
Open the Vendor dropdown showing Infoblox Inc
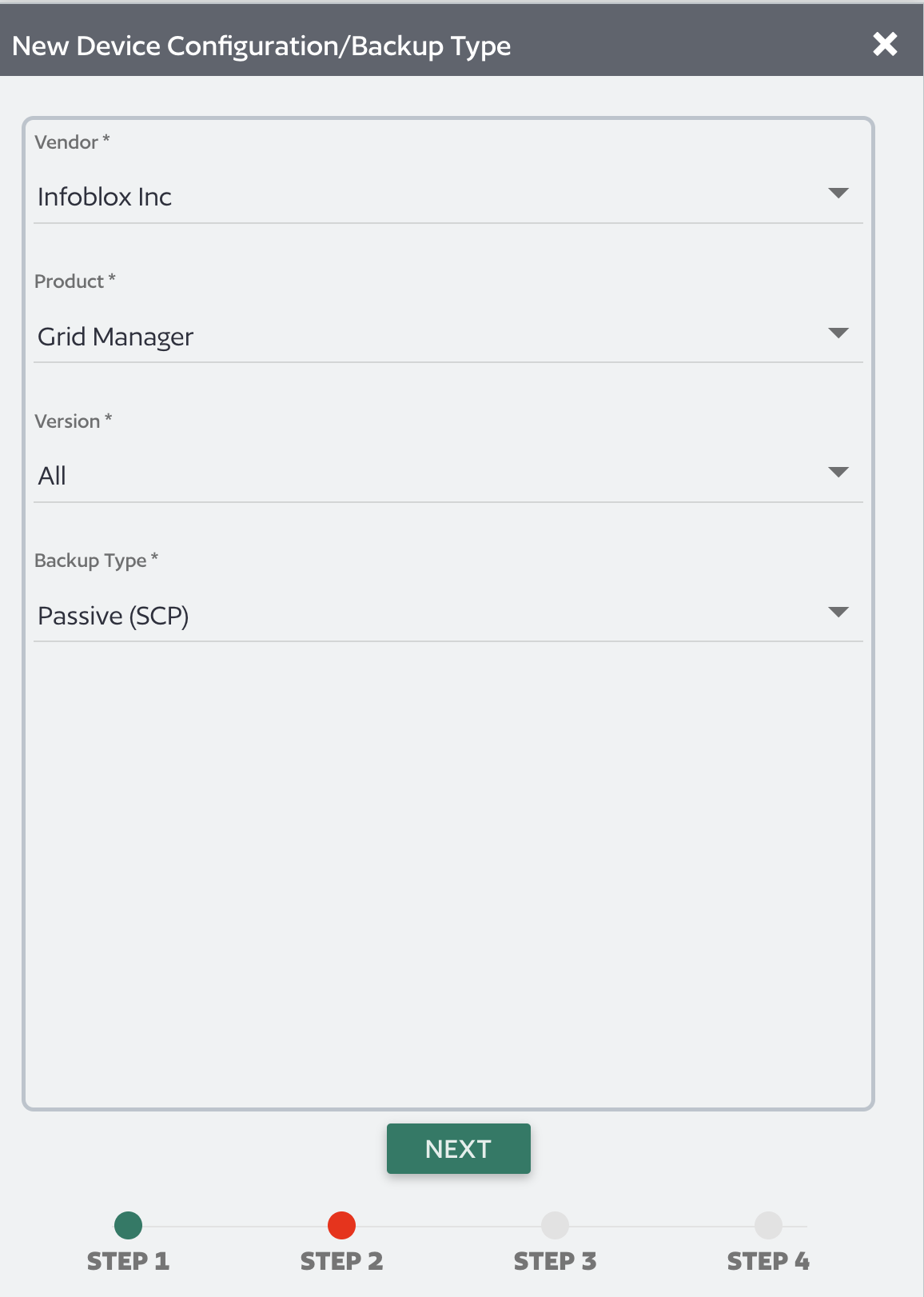[x=448, y=196]
